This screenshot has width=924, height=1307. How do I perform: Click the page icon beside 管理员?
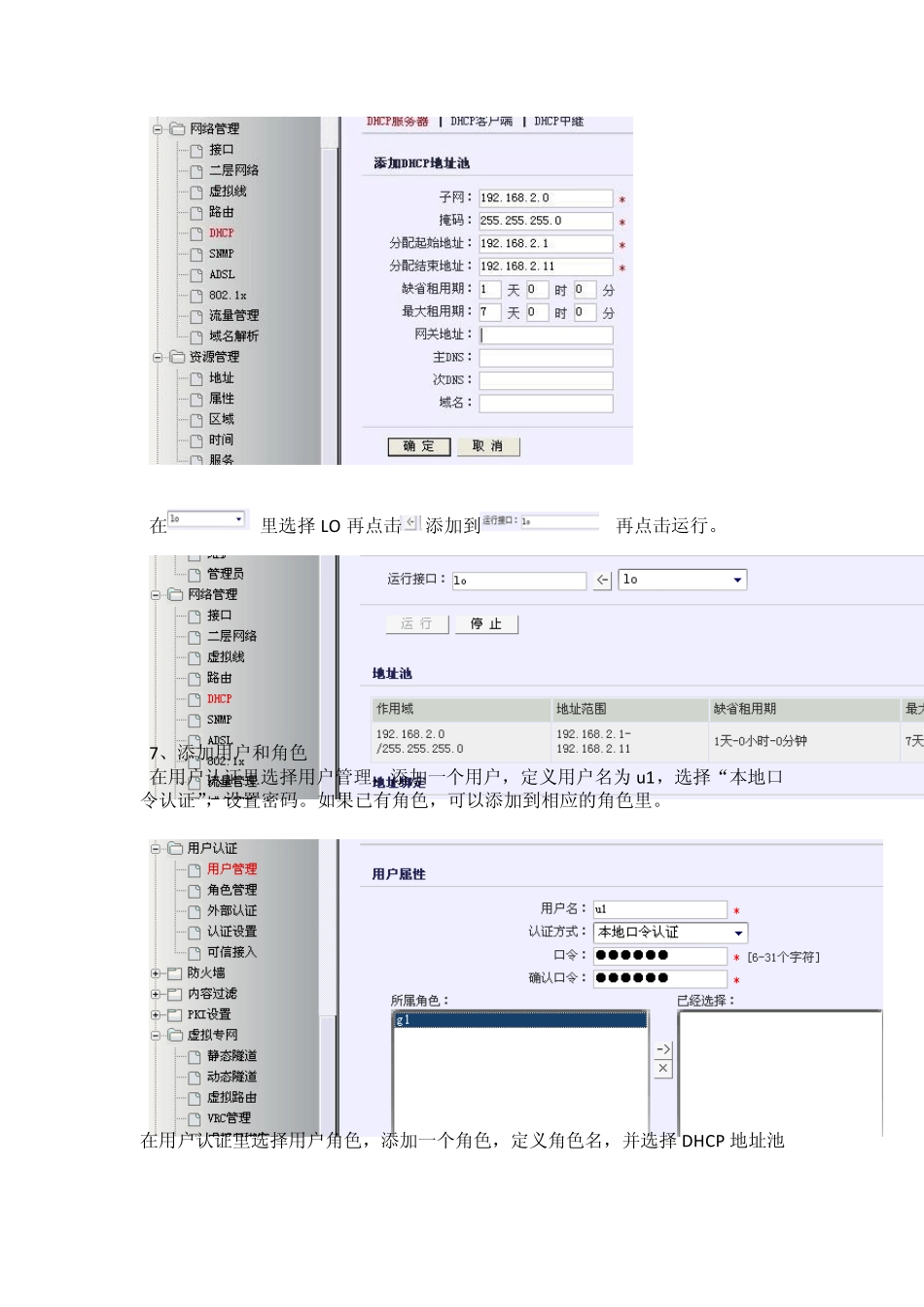tap(195, 575)
